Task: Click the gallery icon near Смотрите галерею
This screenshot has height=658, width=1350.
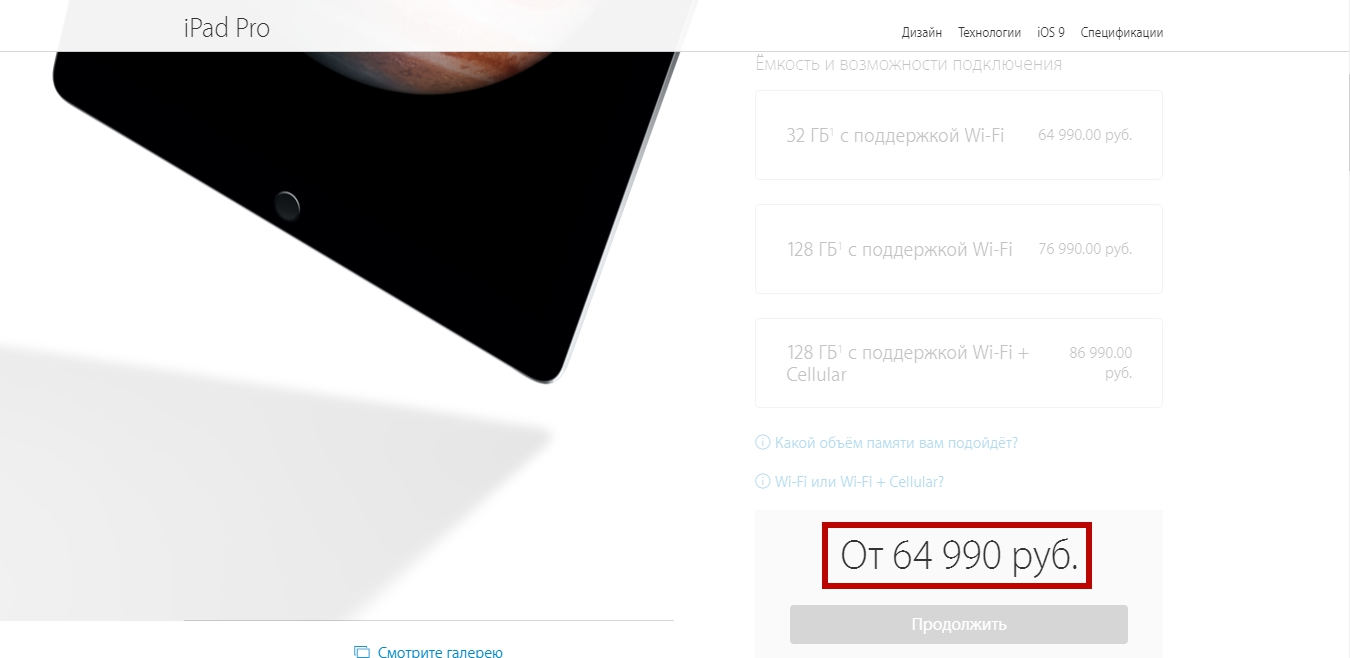Action: point(362,652)
